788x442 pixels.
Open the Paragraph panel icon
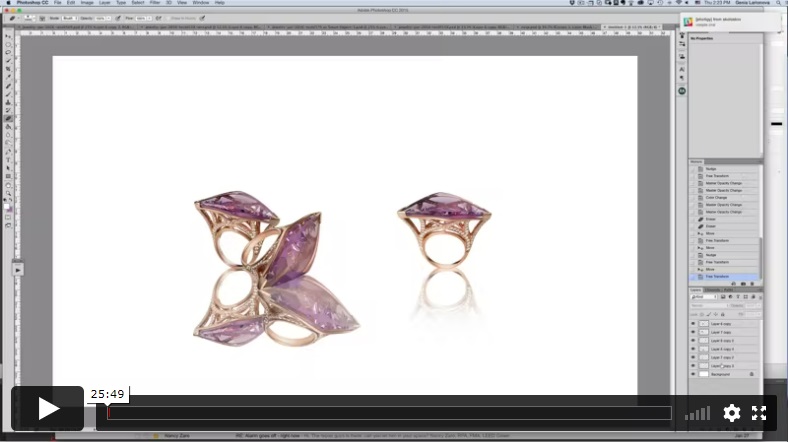point(682,78)
